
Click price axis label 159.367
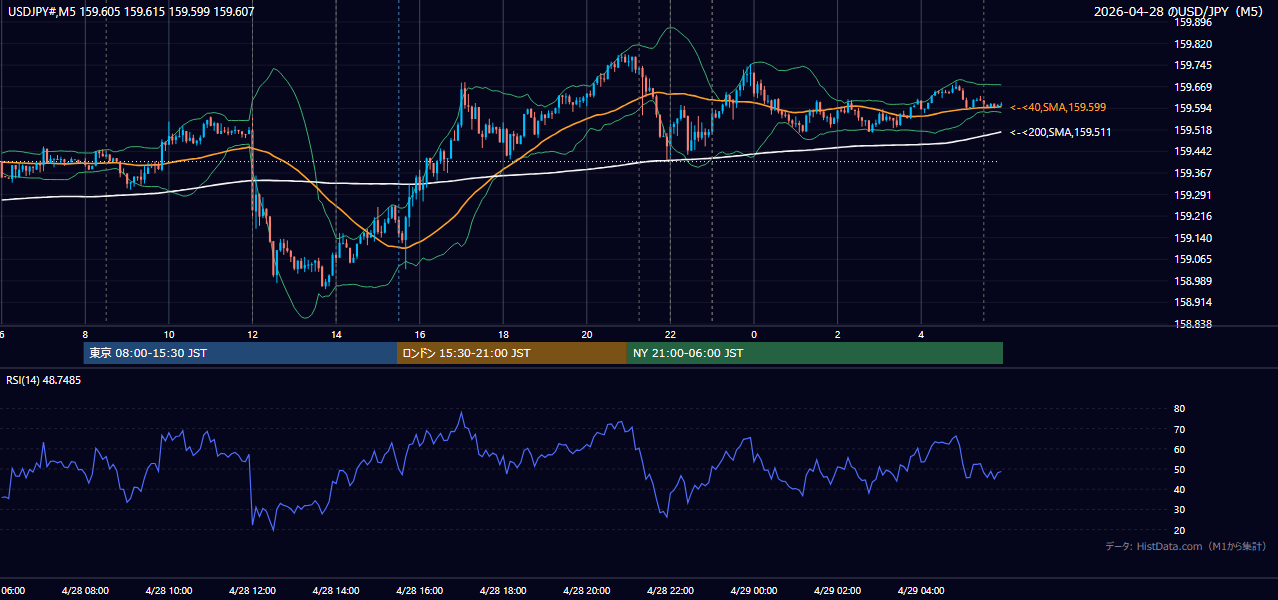click(x=1193, y=173)
